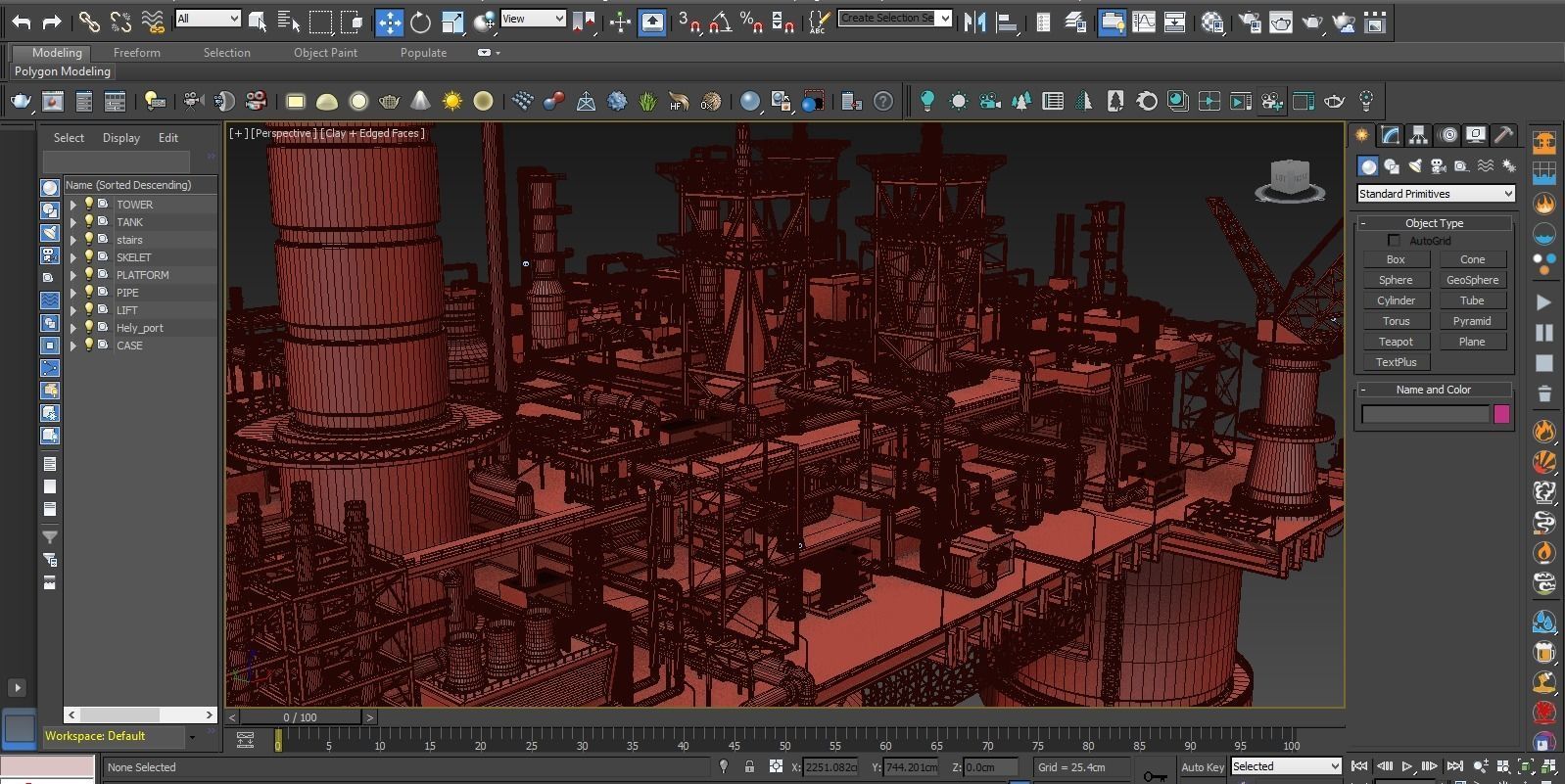Open the Utilities hammer panel tab
This screenshot has height=784, width=1565.
pyautogui.click(x=1503, y=135)
